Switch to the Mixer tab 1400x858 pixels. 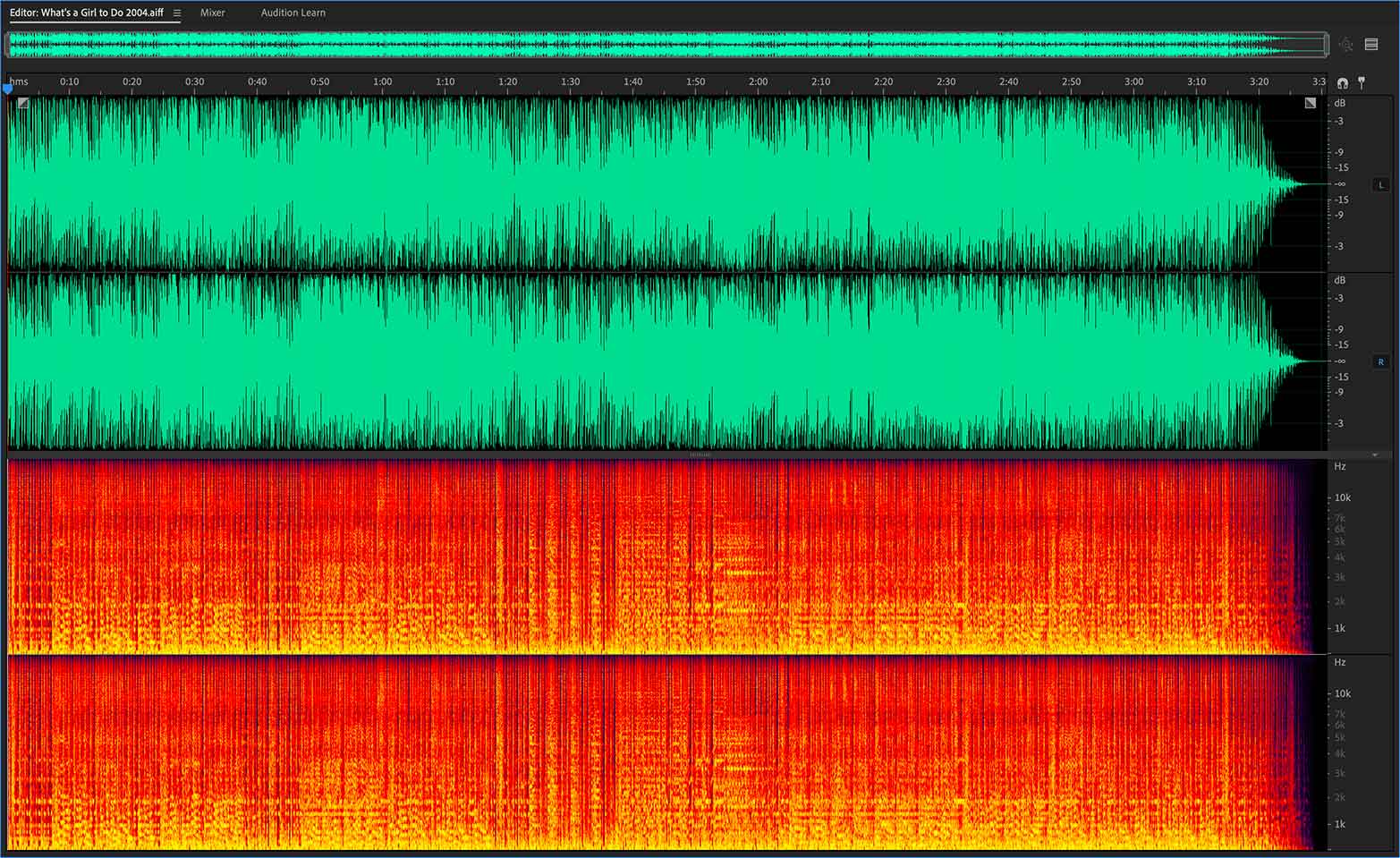(x=213, y=13)
